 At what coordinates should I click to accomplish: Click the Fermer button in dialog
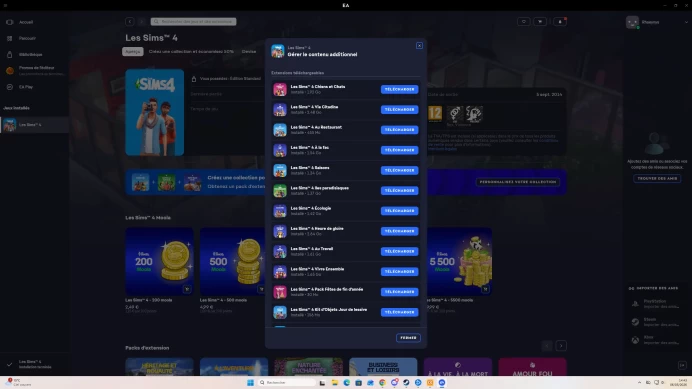coord(408,338)
